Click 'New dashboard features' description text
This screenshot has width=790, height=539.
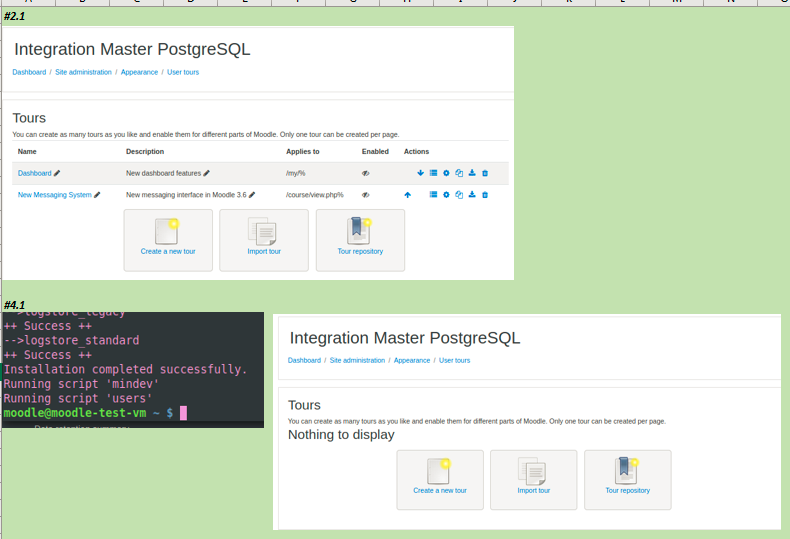[x=163, y=173]
